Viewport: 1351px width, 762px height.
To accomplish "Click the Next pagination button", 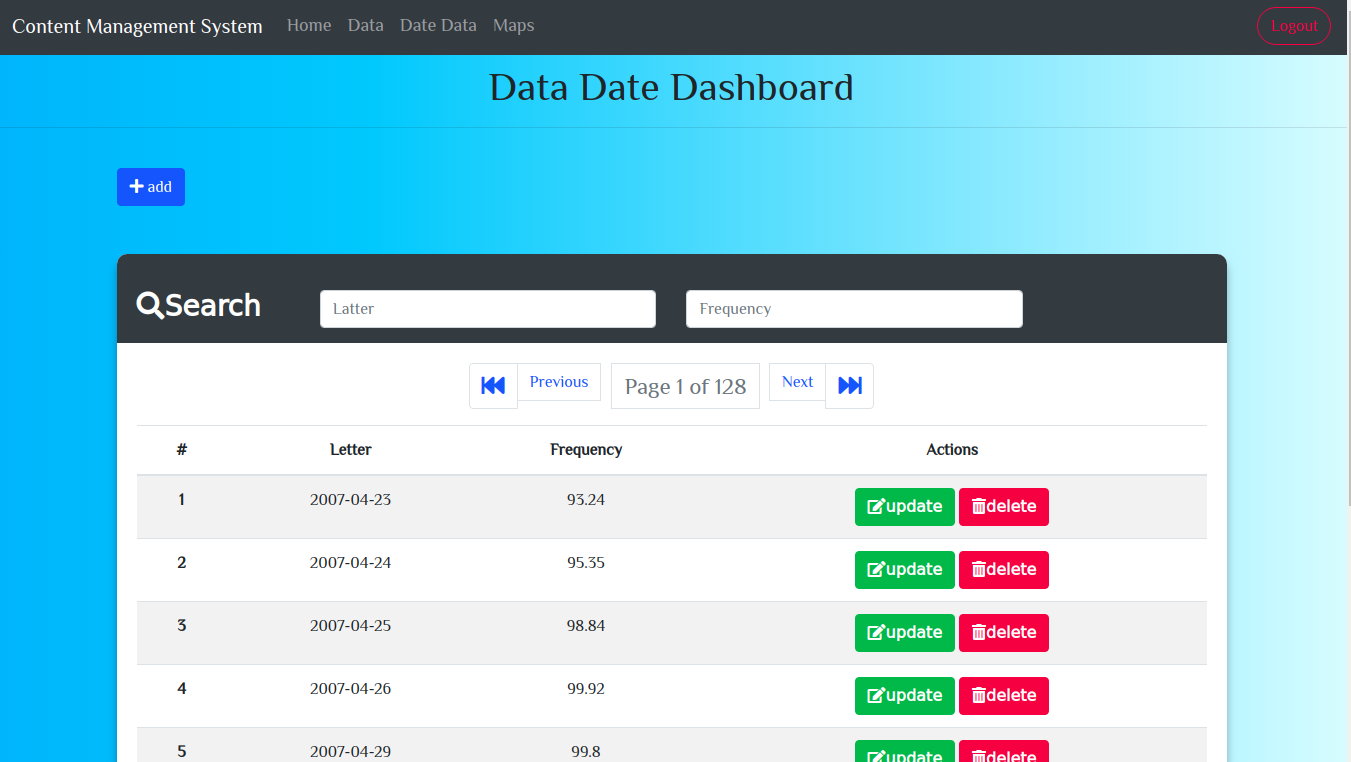I will [x=796, y=381].
